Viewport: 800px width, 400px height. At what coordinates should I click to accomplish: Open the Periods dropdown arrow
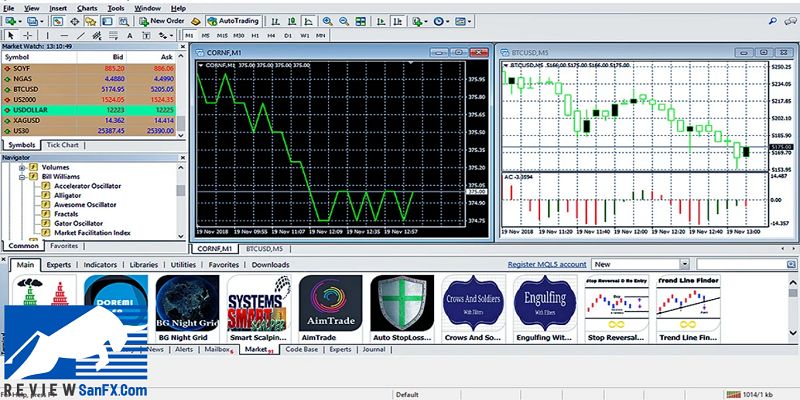tap(447, 21)
